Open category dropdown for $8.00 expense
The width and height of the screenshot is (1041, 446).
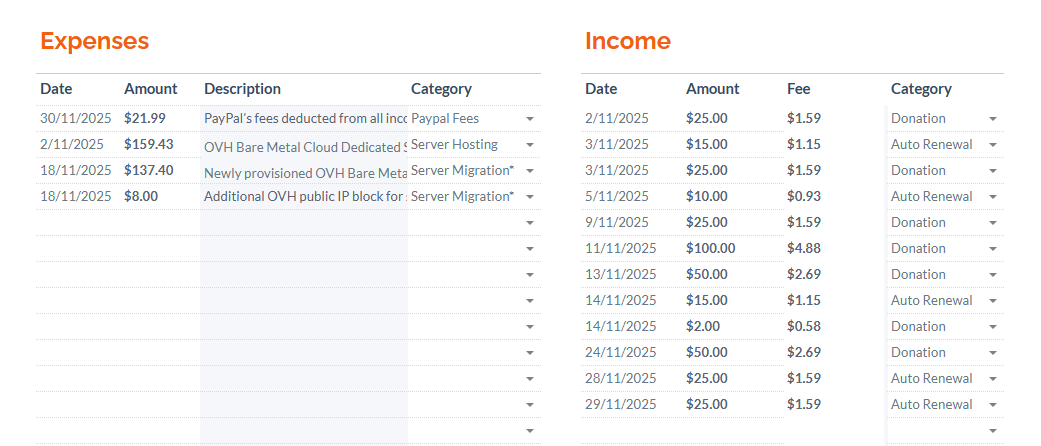[x=529, y=197]
